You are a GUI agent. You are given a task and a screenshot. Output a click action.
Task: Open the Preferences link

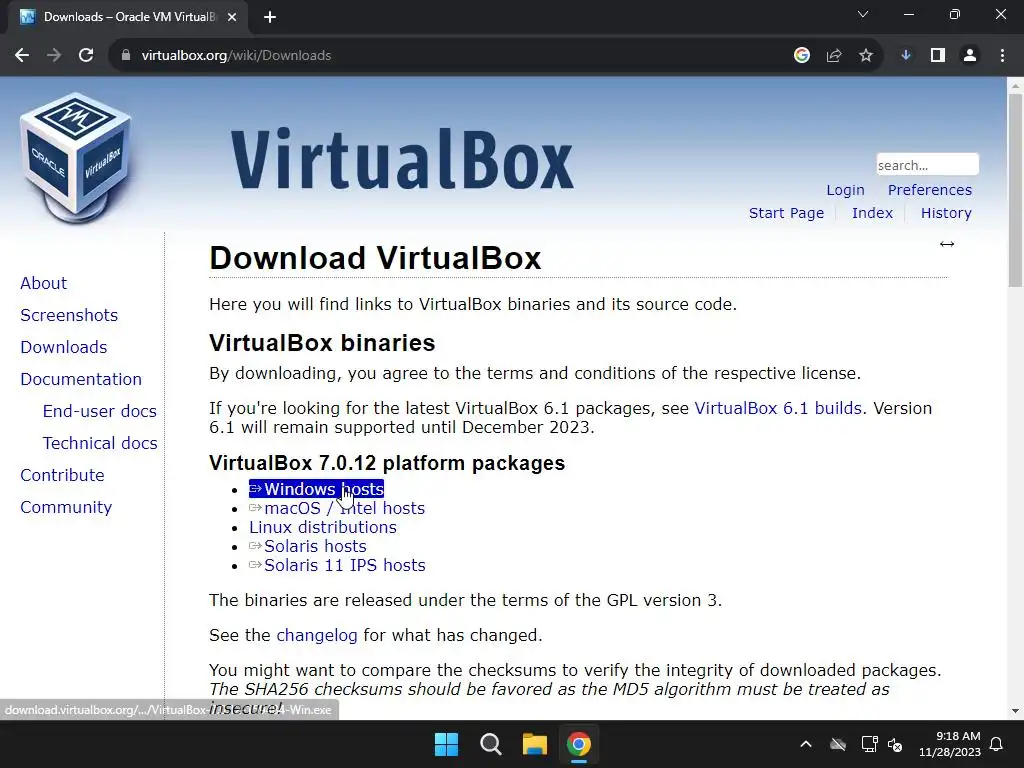click(x=929, y=190)
